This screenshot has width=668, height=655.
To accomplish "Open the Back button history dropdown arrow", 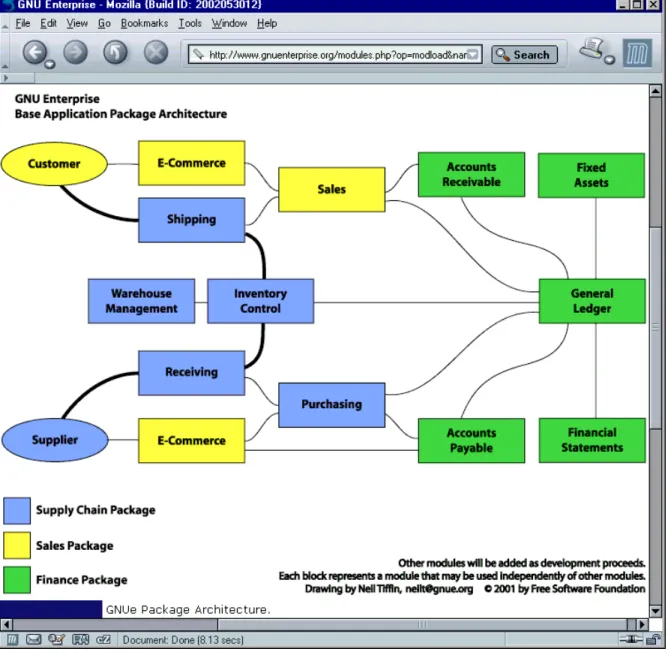I will (50, 64).
